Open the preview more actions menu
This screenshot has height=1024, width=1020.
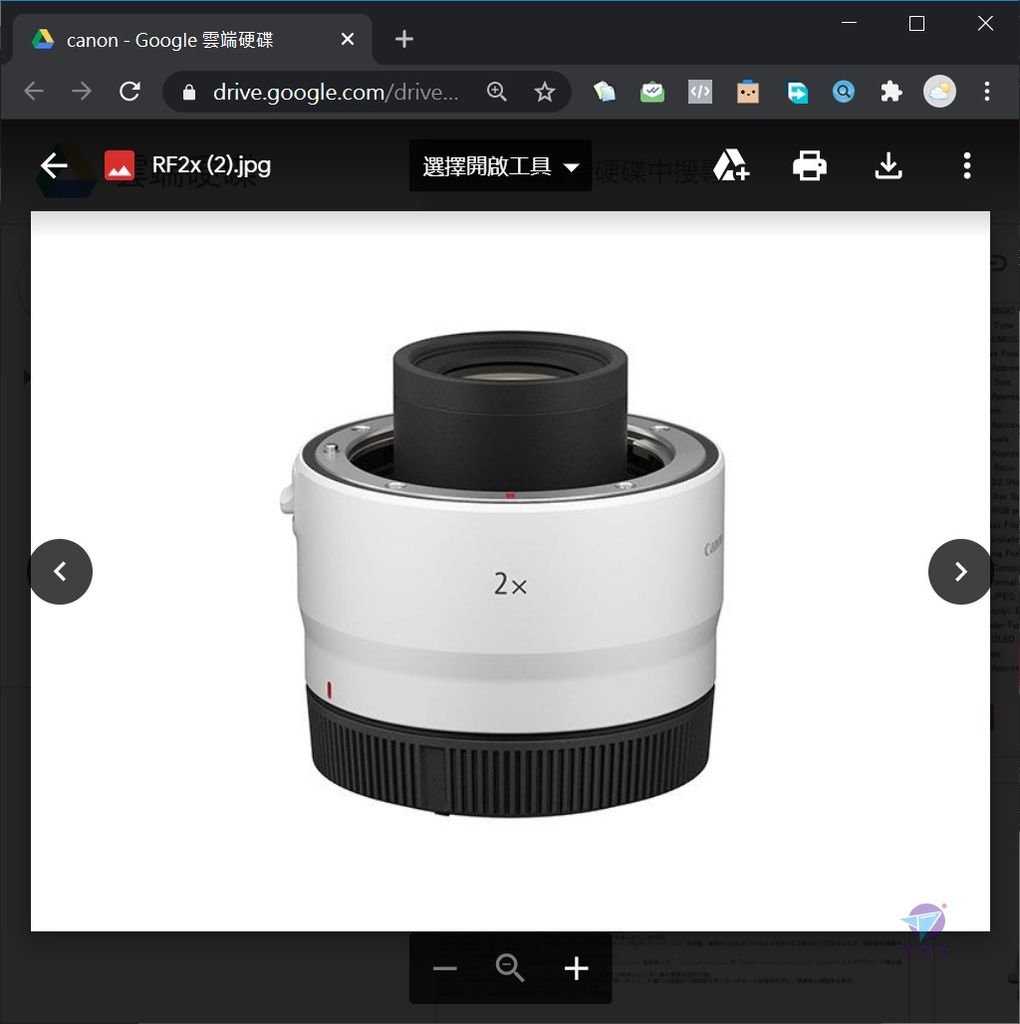967,166
